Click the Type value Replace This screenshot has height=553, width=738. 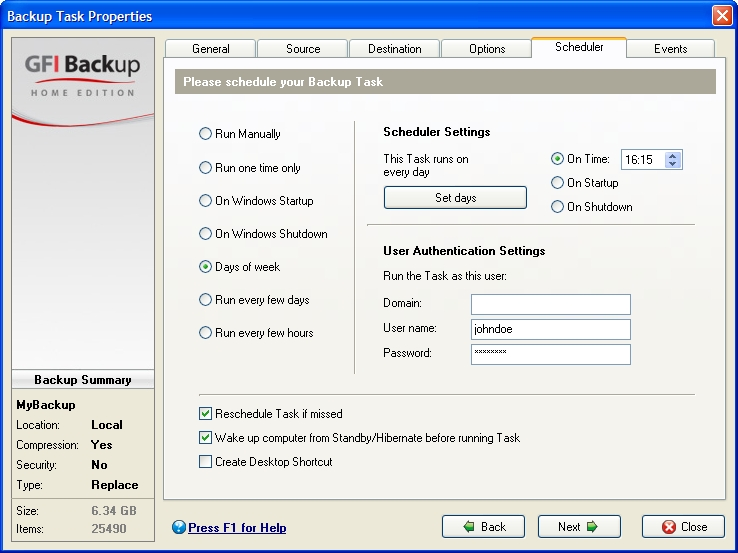(115, 485)
